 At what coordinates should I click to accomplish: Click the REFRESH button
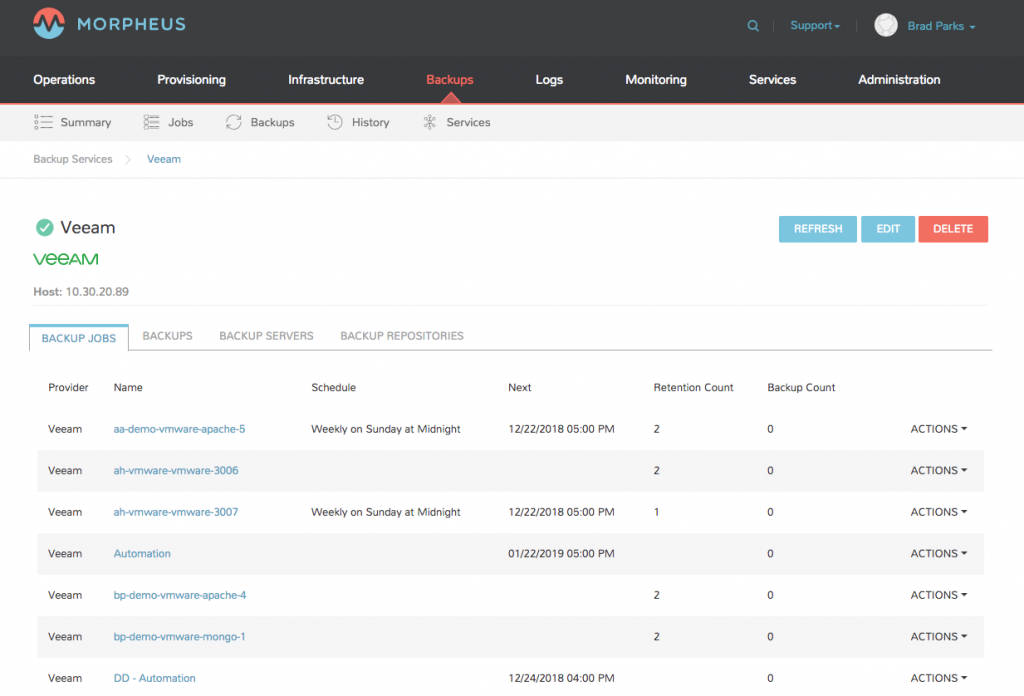tap(817, 228)
